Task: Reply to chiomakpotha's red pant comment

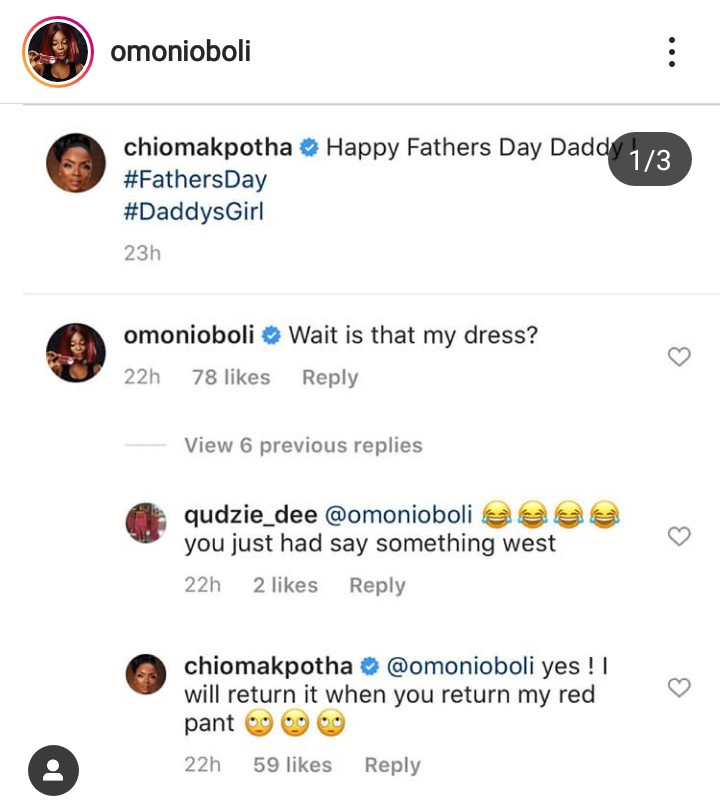Action: pos(392,766)
